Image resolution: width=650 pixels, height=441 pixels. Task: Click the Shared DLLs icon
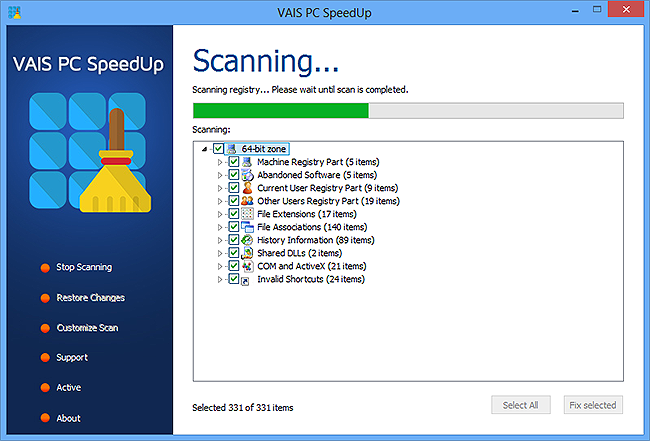247,253
